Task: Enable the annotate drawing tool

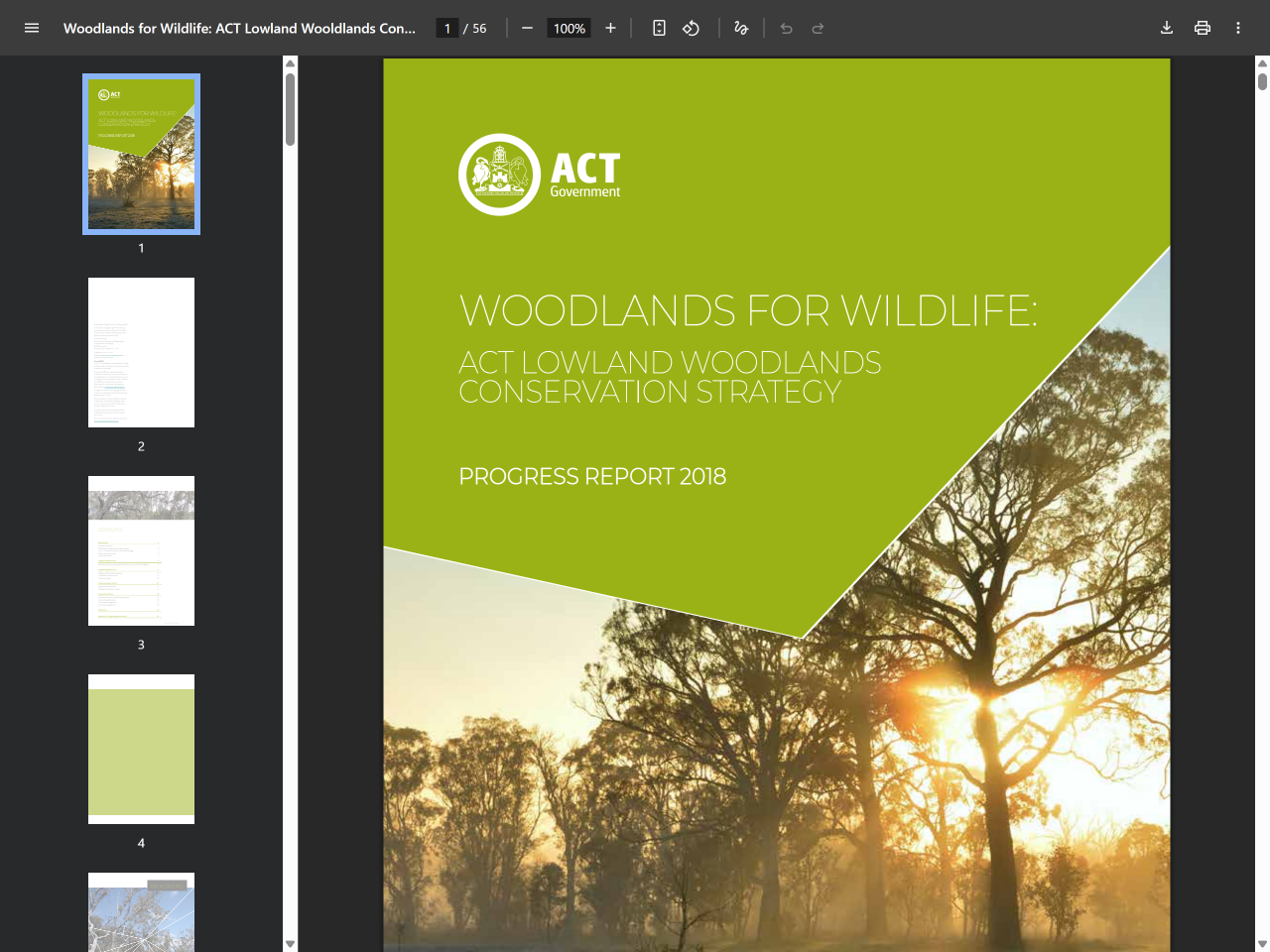Action: pos(740,28)
